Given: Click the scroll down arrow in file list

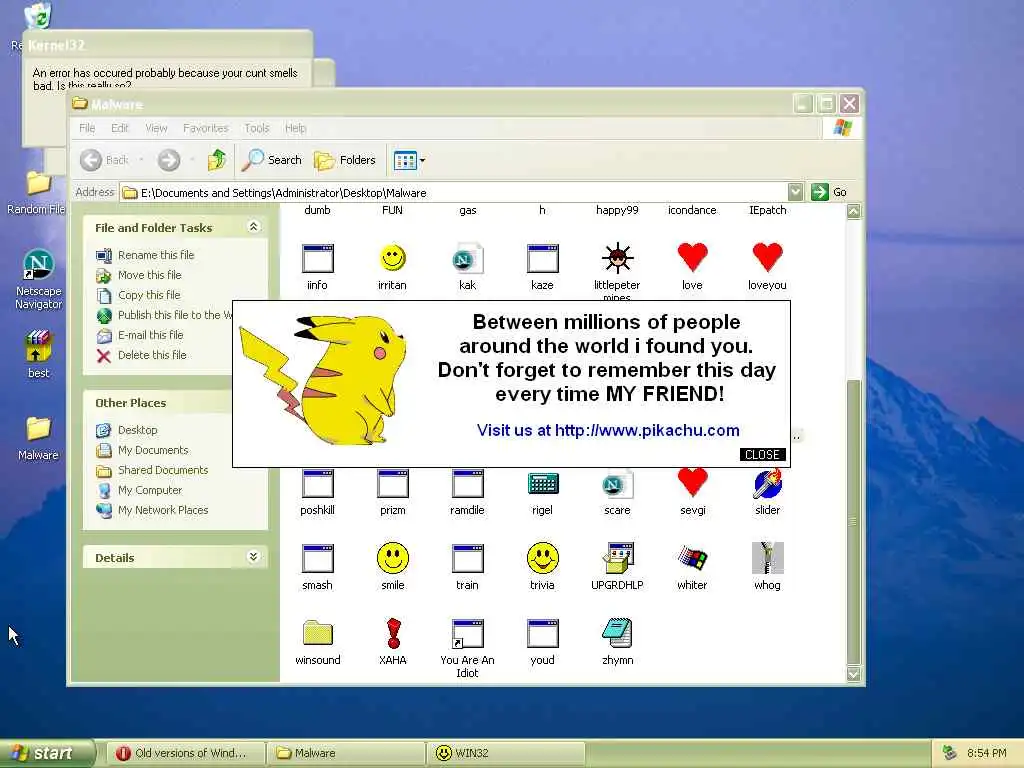Looking at the screenshot, I should coord(854,673).
